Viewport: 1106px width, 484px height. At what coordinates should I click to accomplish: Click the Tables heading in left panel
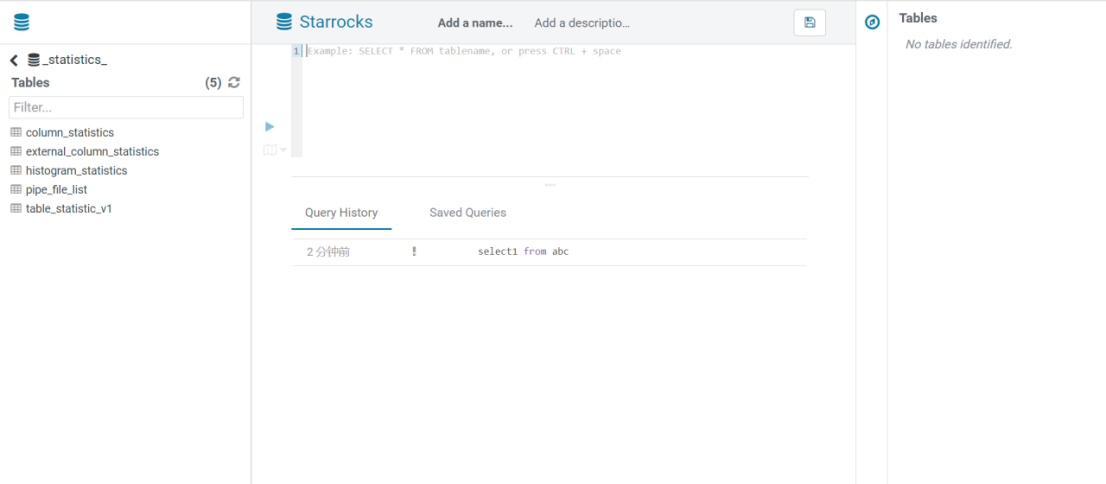(x=30, y=83)
